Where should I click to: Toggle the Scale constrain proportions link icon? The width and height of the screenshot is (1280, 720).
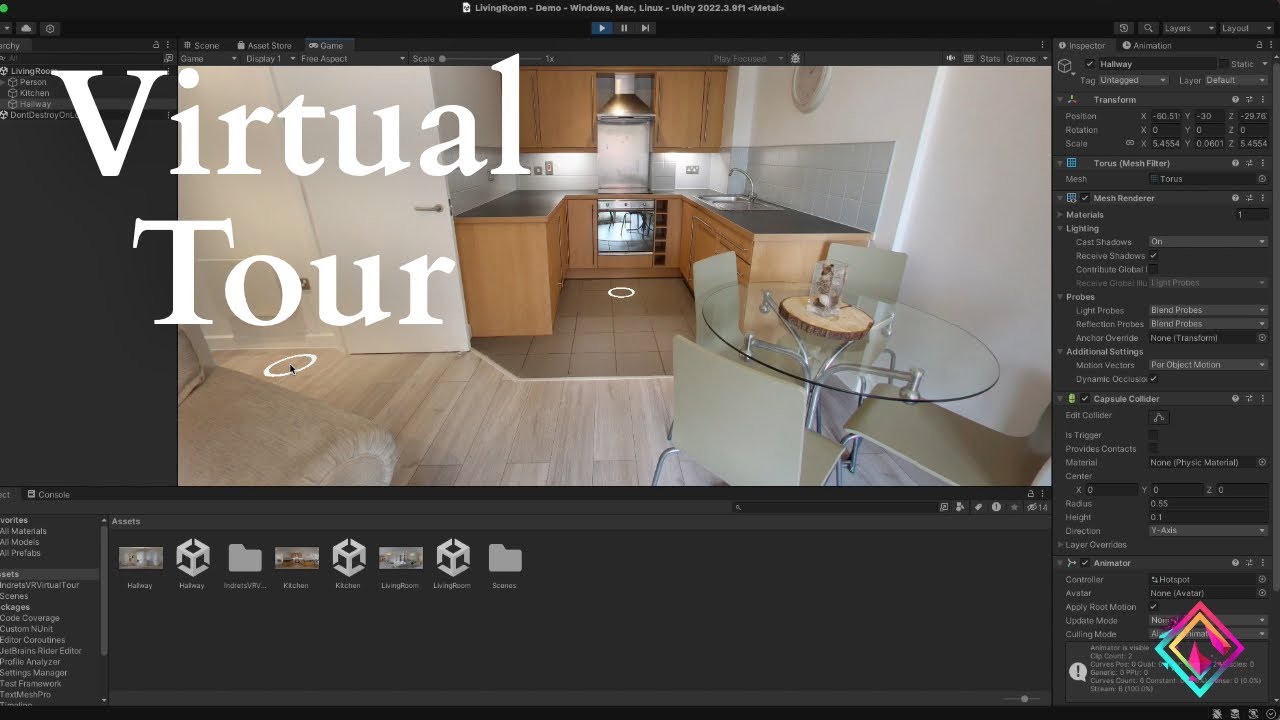[x=1129, y=143]
